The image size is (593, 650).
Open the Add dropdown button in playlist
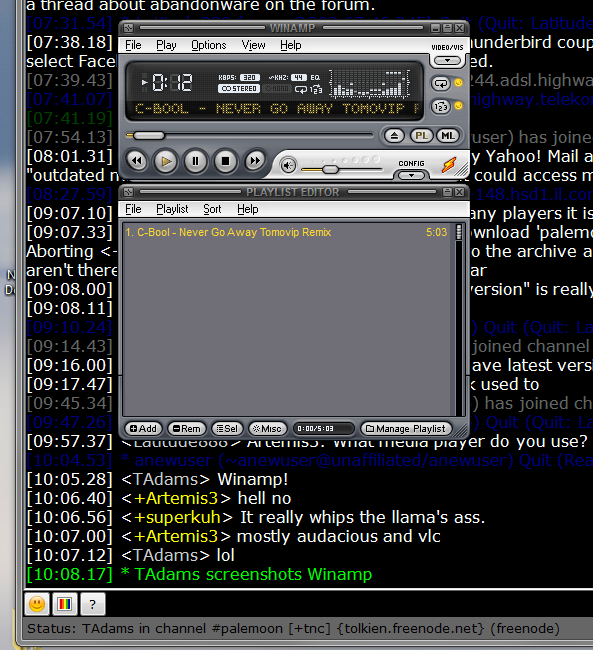pos(143,429)
